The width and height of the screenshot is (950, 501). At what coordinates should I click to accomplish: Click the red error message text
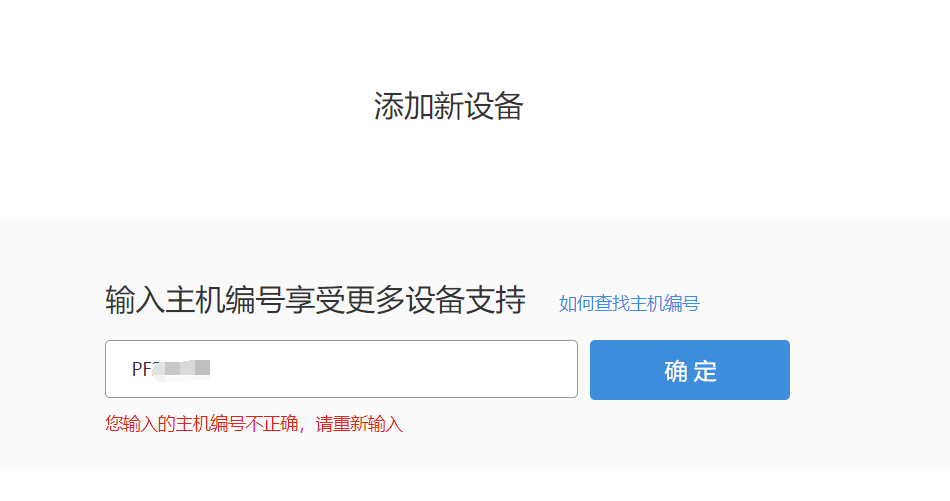[x=254, y=423]
